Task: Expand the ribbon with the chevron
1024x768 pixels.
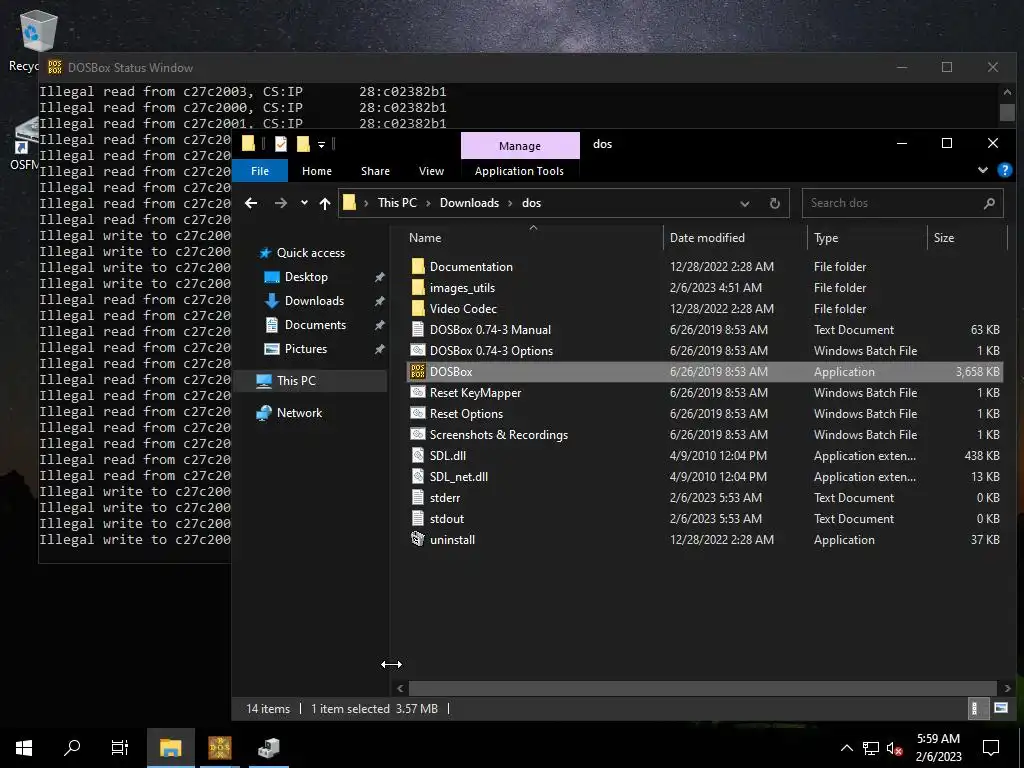Action: click(x=983, y=170)
